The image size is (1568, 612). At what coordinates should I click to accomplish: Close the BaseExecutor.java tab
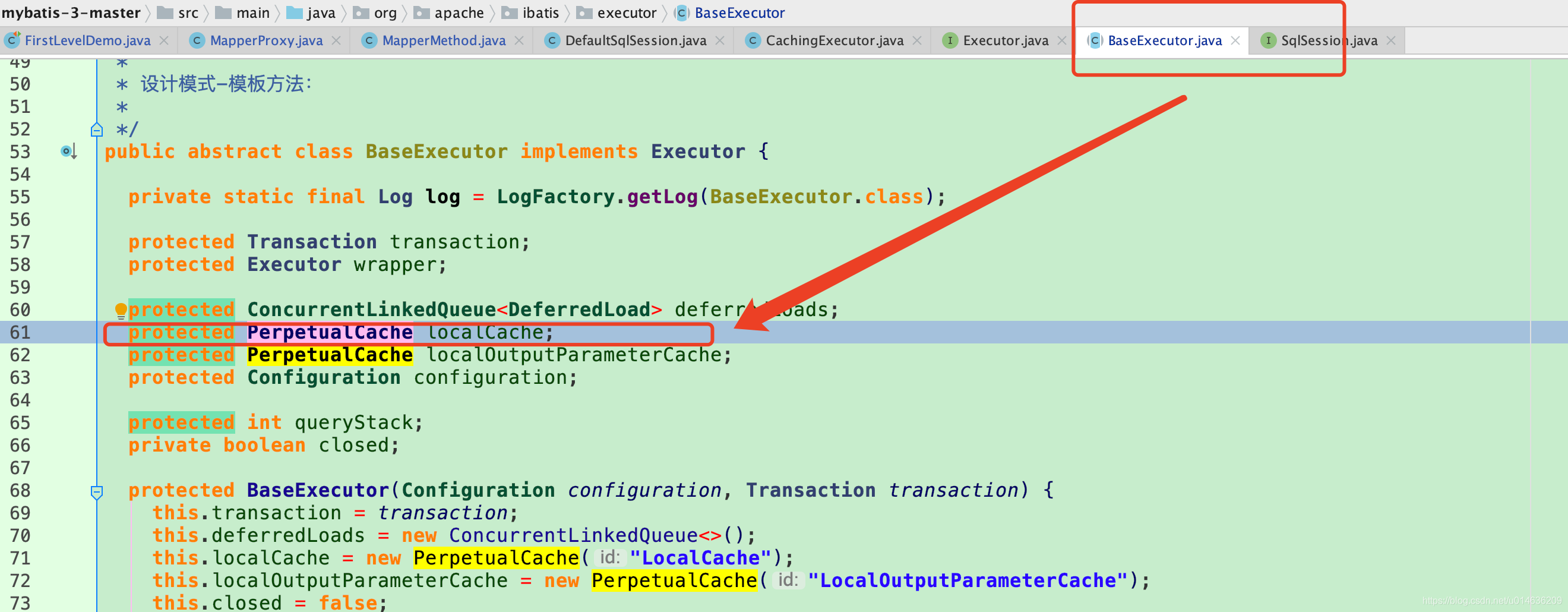[1235, 41]
